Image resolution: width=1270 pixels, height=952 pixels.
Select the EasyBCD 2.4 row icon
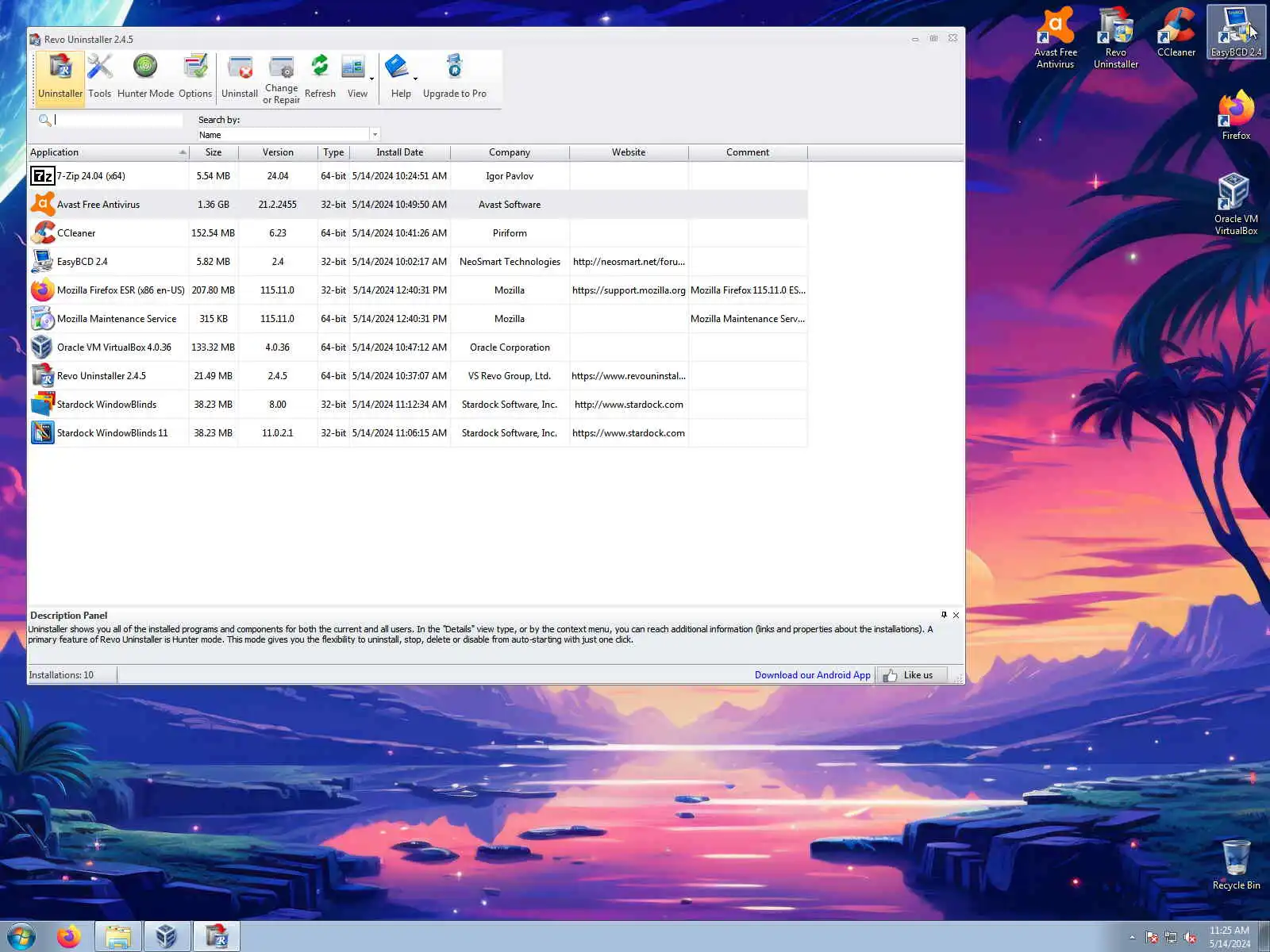(x=43, y=262)
